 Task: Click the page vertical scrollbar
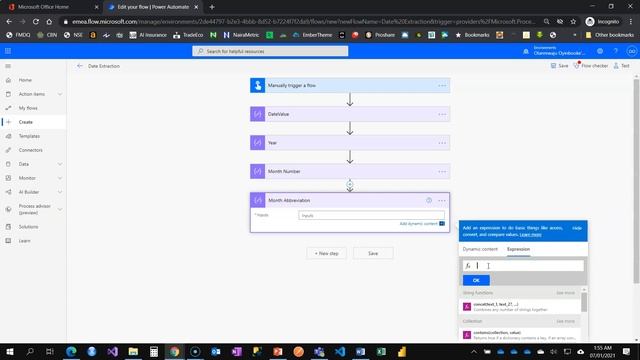pos(636,181)
